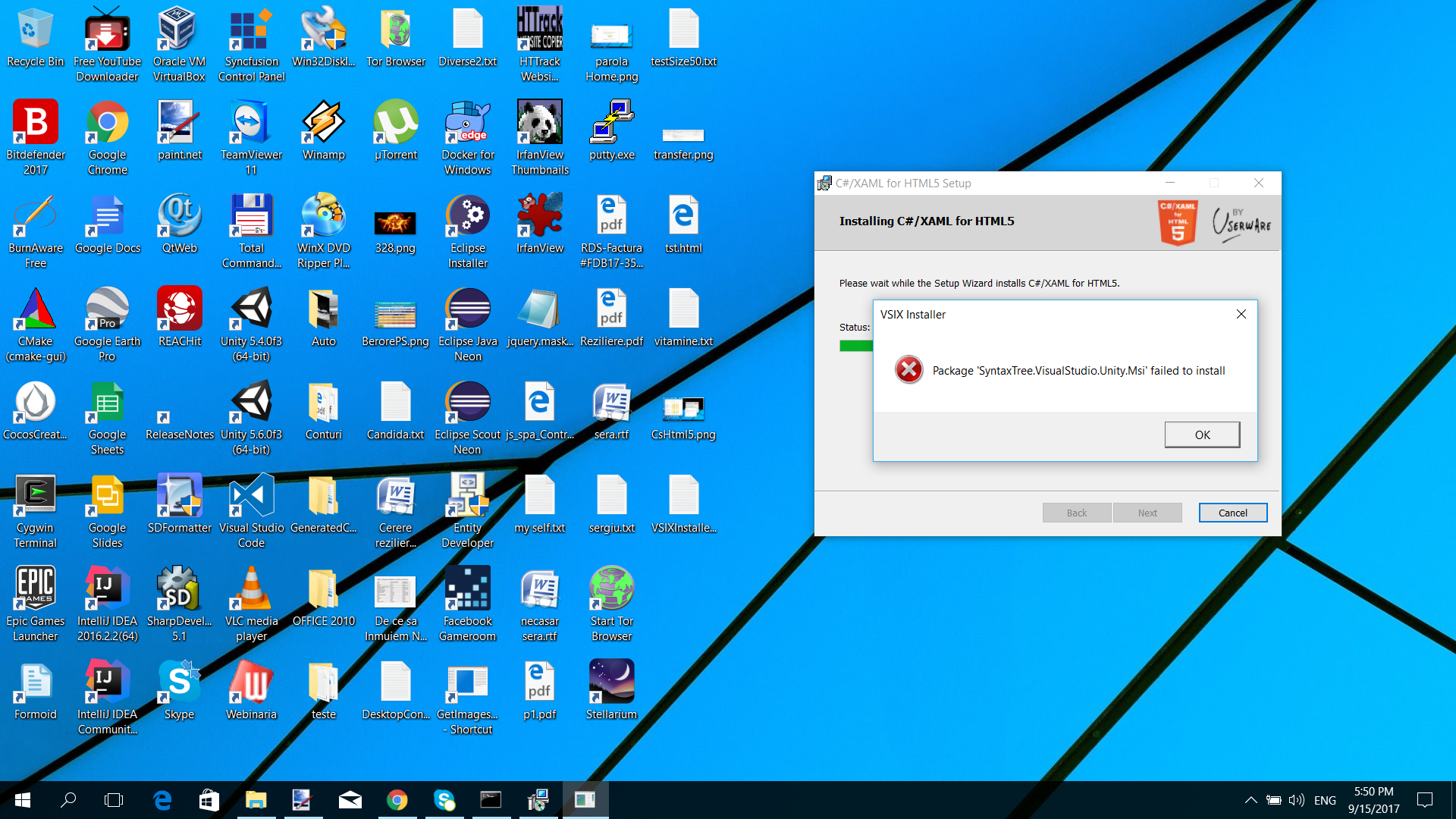Select the Entity Developer icon
Viewport: 1456px width, 819px height.
[467, 511]
